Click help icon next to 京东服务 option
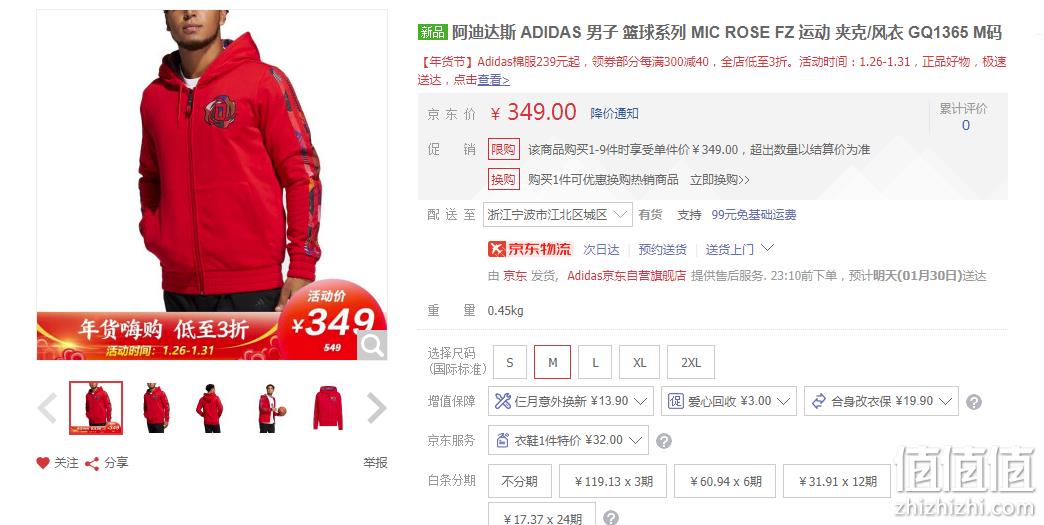Image resolution: width=1044 pixels, height=525 pixels. pos(664,440)
